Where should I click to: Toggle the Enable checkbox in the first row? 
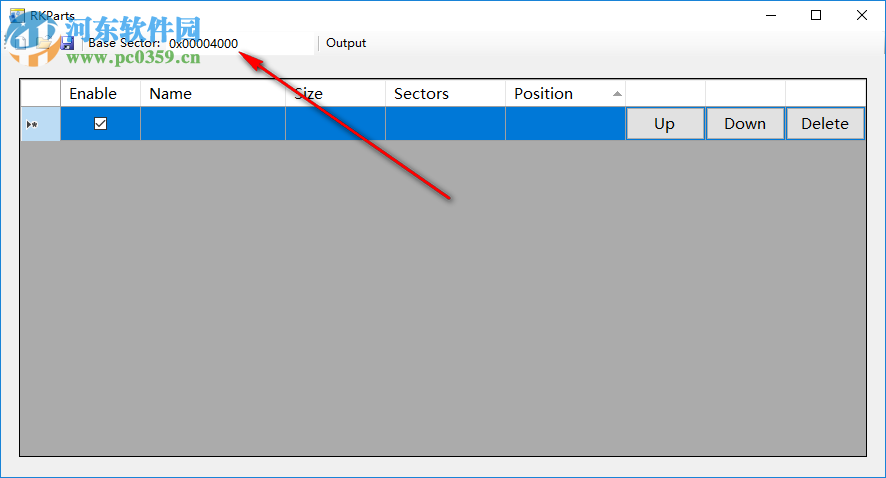click(100, 124)
